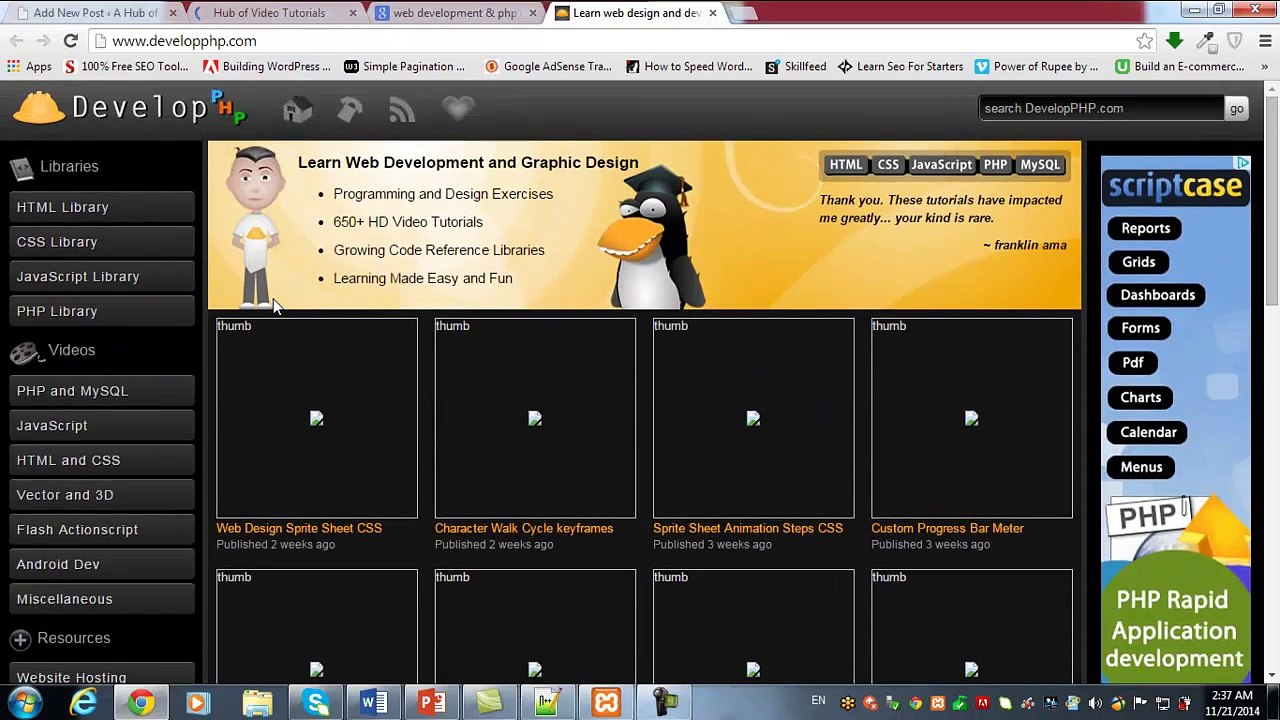Click the system tray volume speaker icon
The width and height of the screenshot is (1280, 720).
[x=1095, y=703]
